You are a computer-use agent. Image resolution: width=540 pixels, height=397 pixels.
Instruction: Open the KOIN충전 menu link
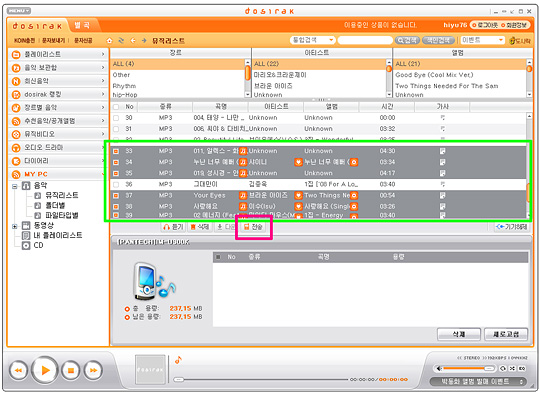click(x=24, y=41)
